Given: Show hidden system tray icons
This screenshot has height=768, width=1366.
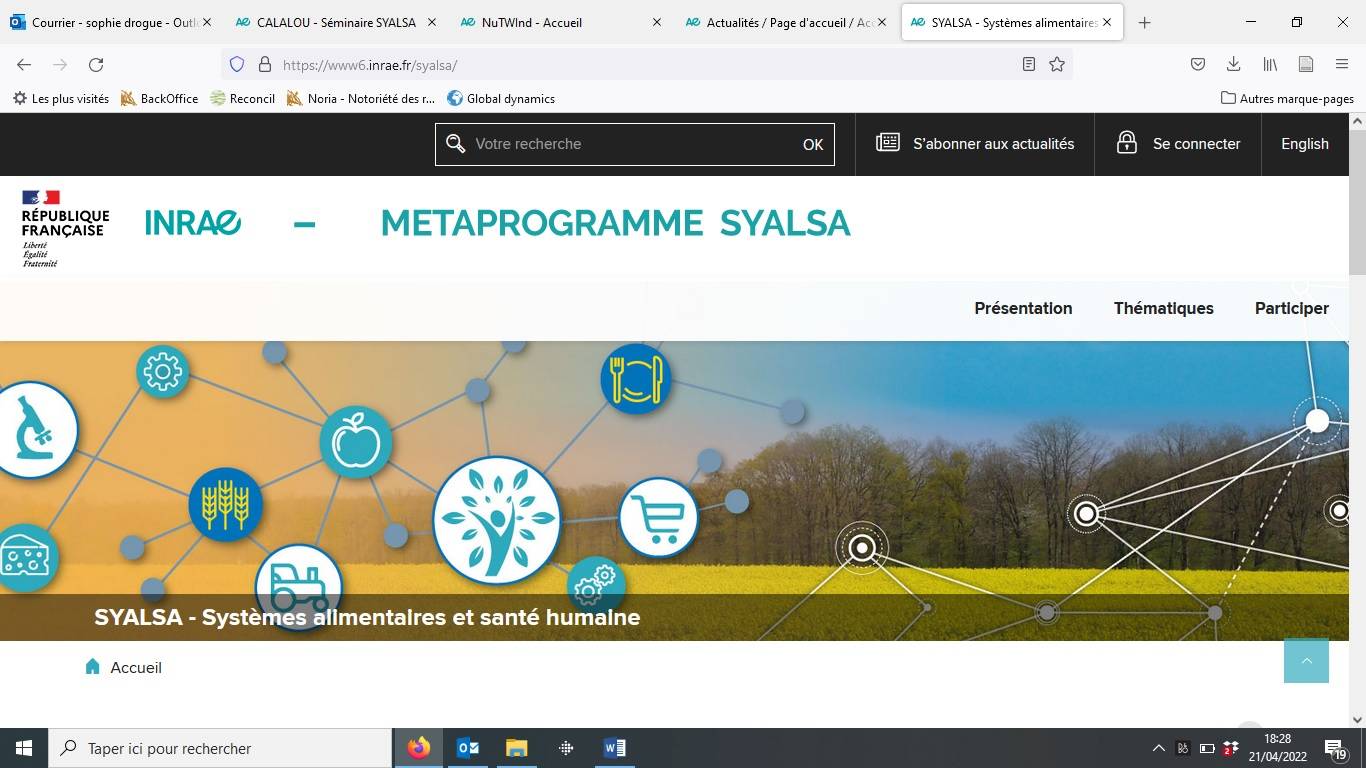Looking at the screenshot, I should 1159,748.
